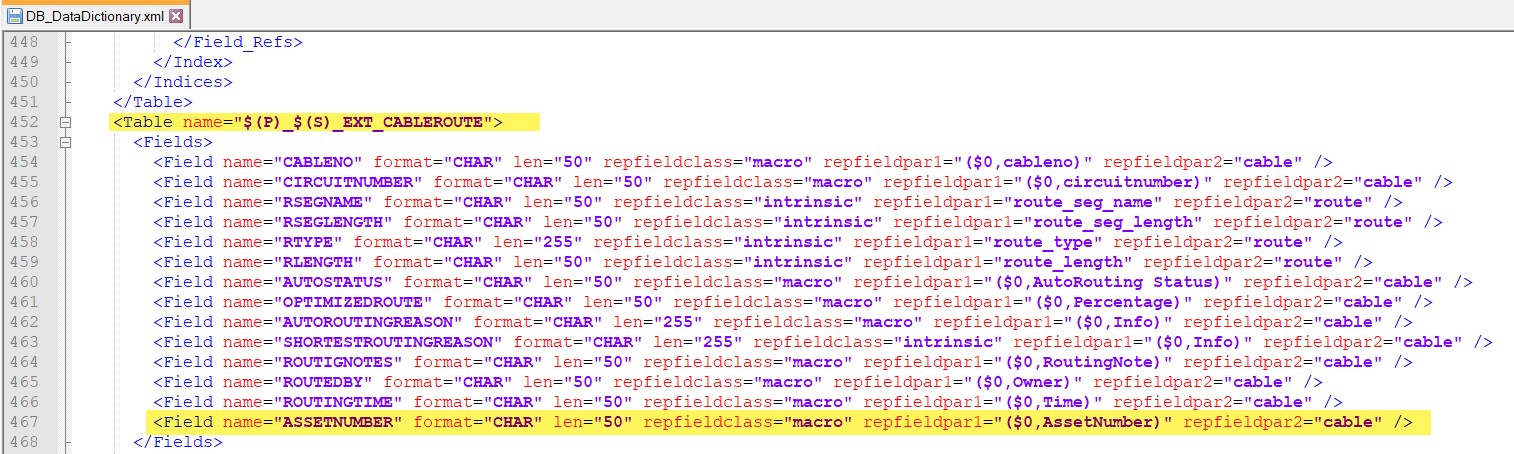Image resolution: width=1514 pixels, height=454 pixels.
Task: Click the RLENGTH field name
Action: click(x=318, y=262)
